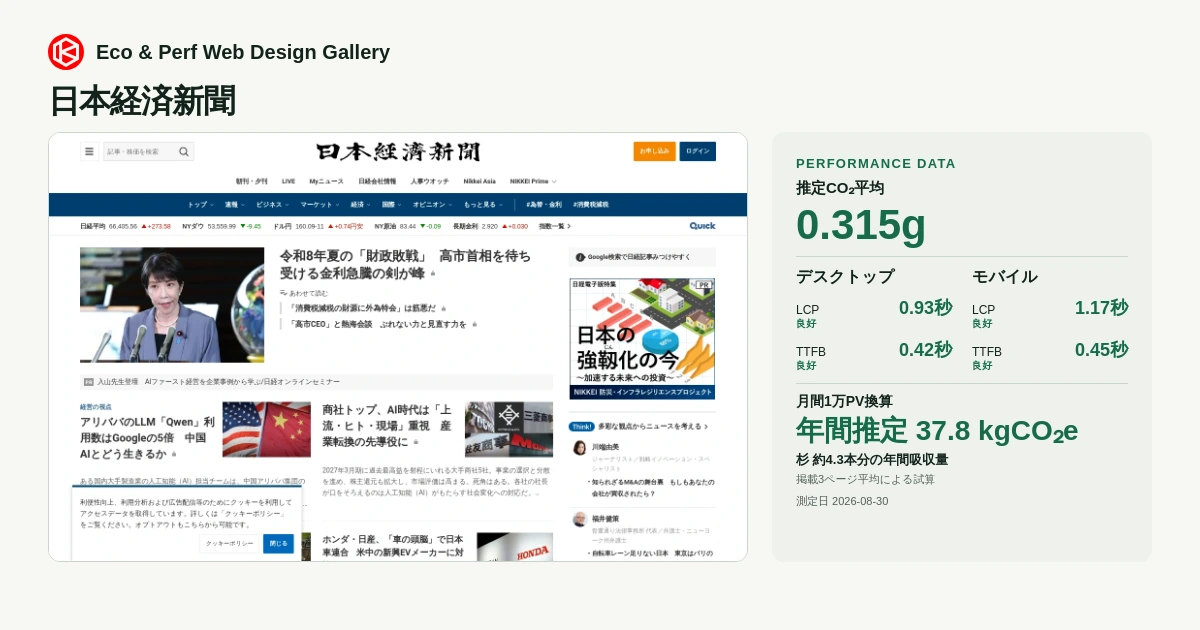Screen dimensions: 1200x630
Task: Click 川端由美's round avatar
Action: click(x=579, y=447)
